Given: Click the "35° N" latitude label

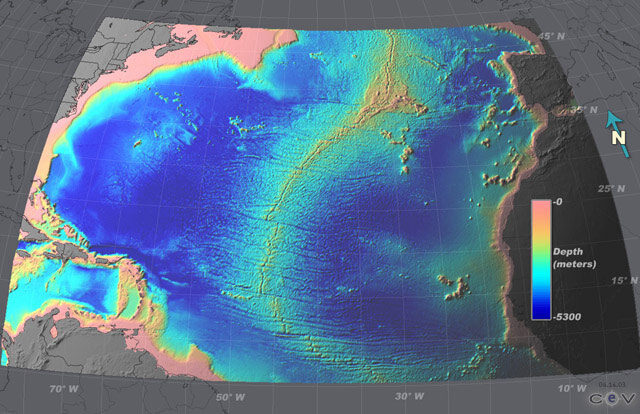Looking at the screenshot, I should (584, 110).
